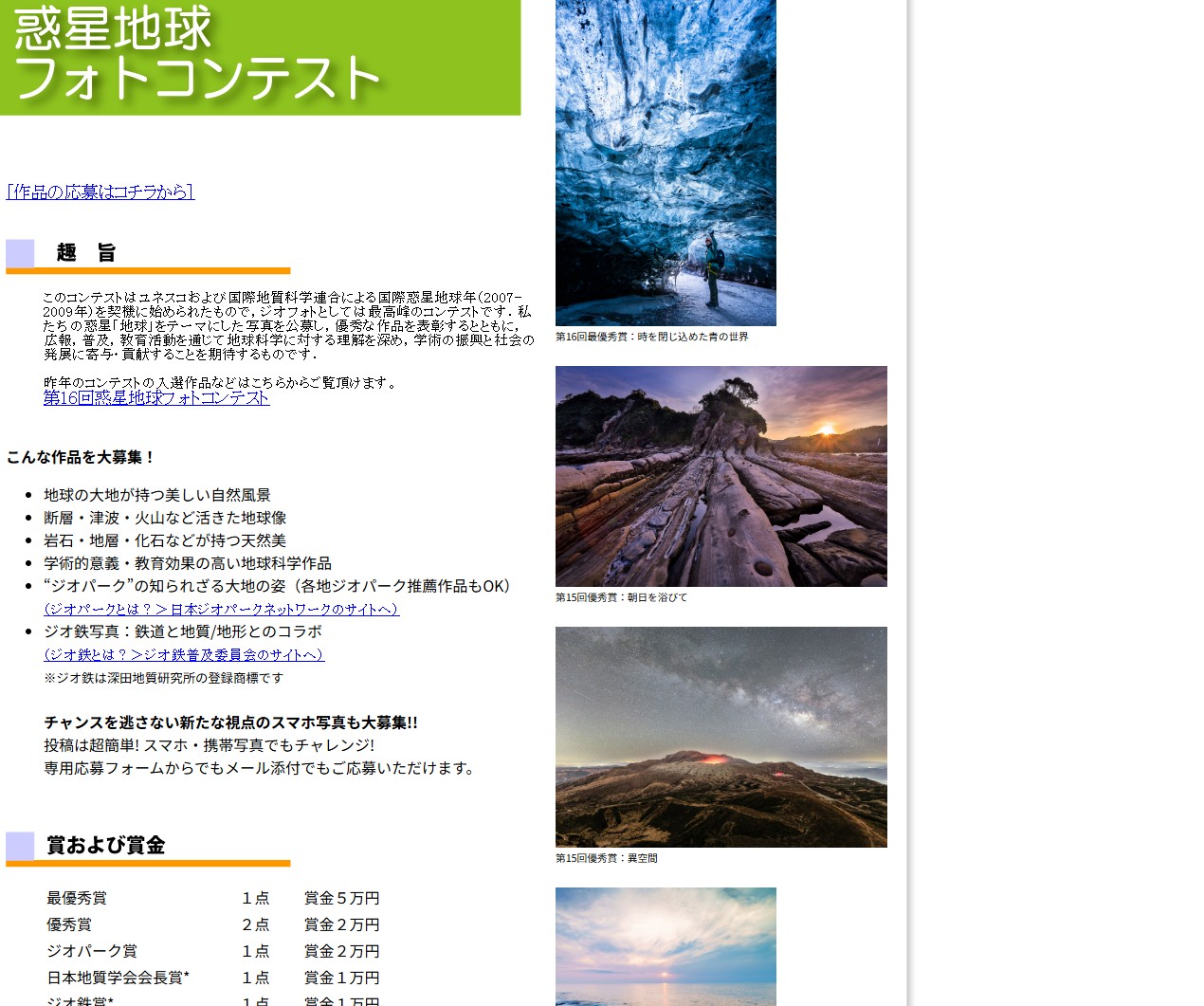Click the purple square beside 賞および賞金 heading
The width and height of the screenshot is (1204, 1006).
pyautogui.click(x=20, y=845)
